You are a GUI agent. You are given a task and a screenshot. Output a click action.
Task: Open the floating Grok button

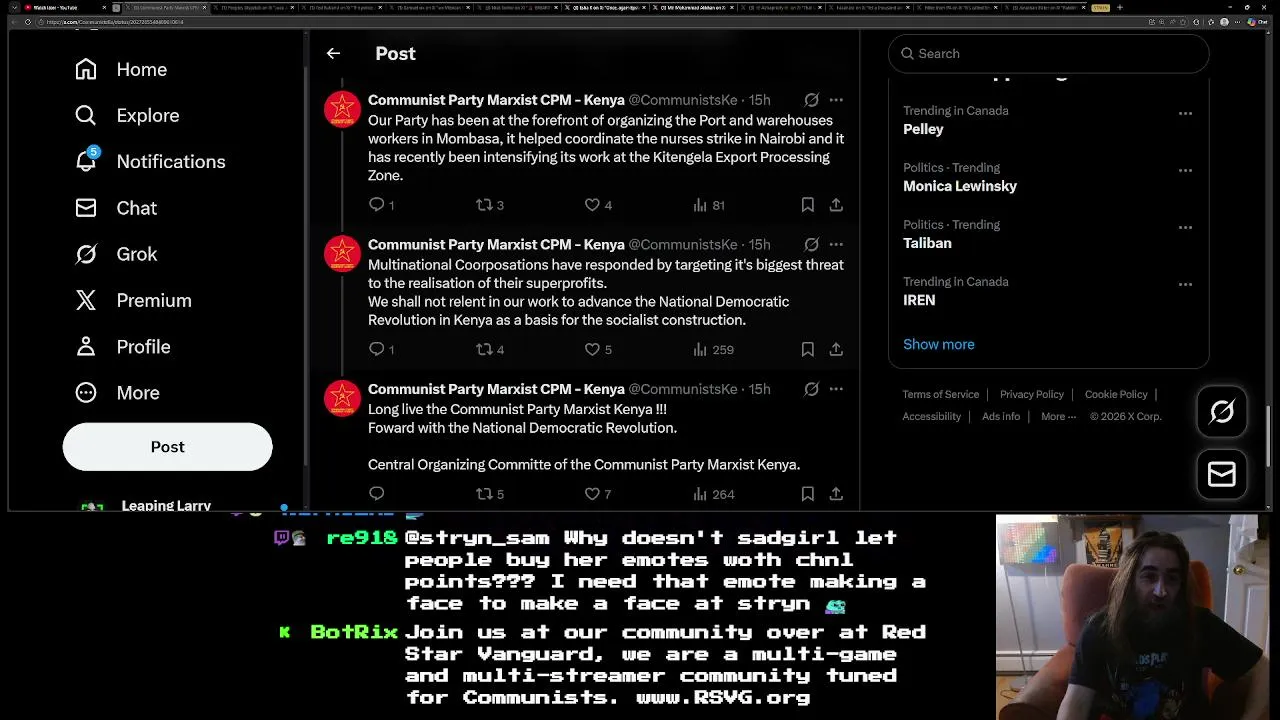pos(1222,412)
